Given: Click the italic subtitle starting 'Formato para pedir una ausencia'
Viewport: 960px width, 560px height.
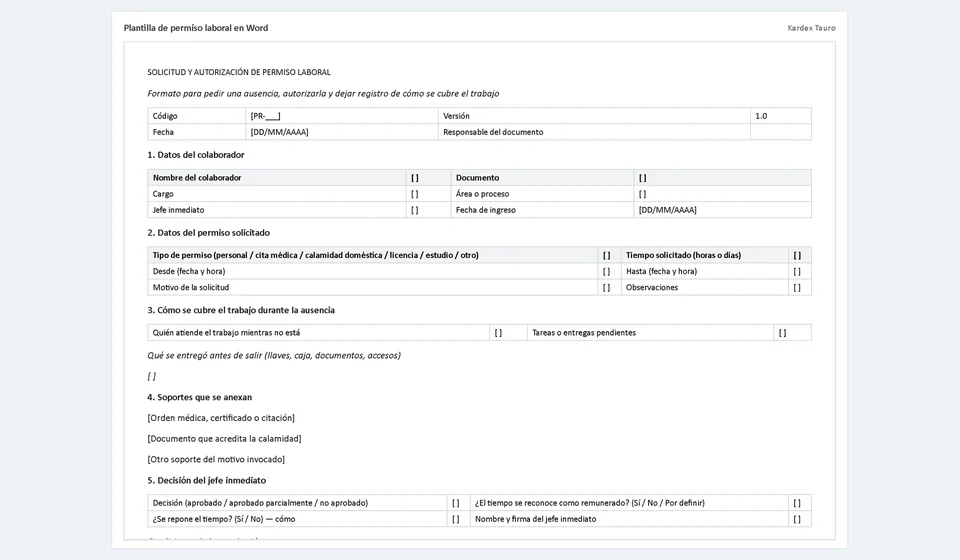Looking at the screenshot, I should coord(323,94).
